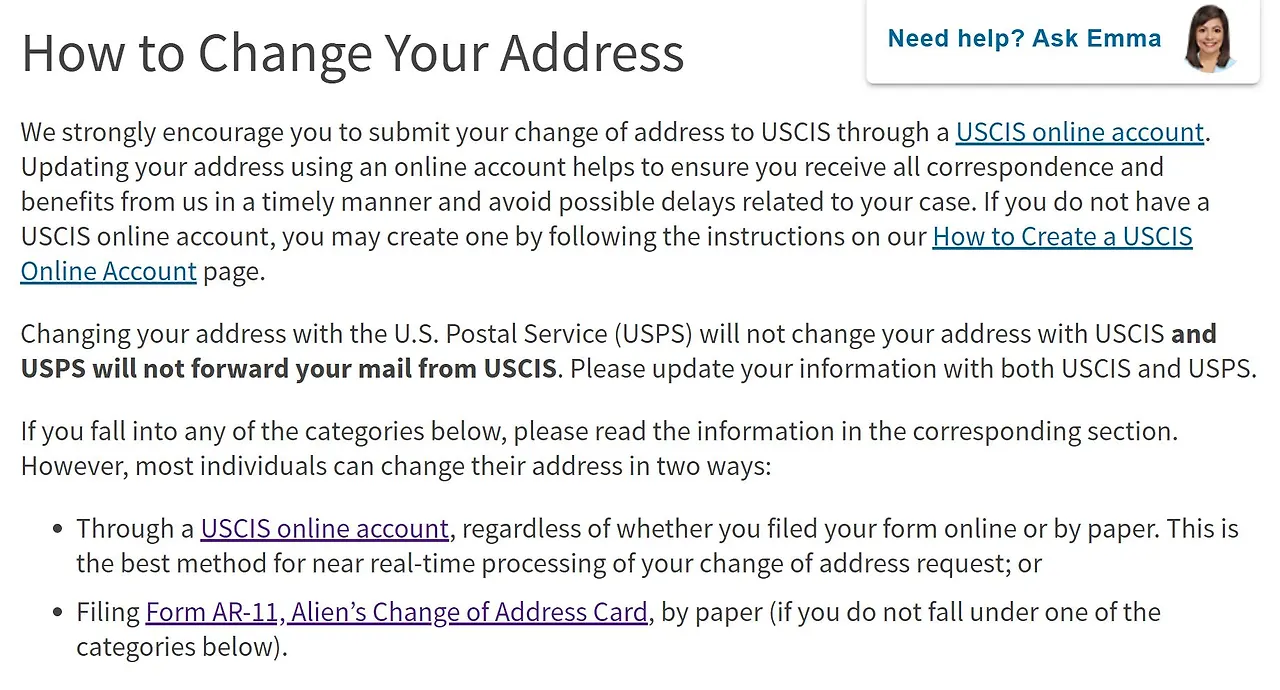This screenshot has width=1280, height=690.
Task: Click the bolded USPS warning text
Action: coord(289,368)
